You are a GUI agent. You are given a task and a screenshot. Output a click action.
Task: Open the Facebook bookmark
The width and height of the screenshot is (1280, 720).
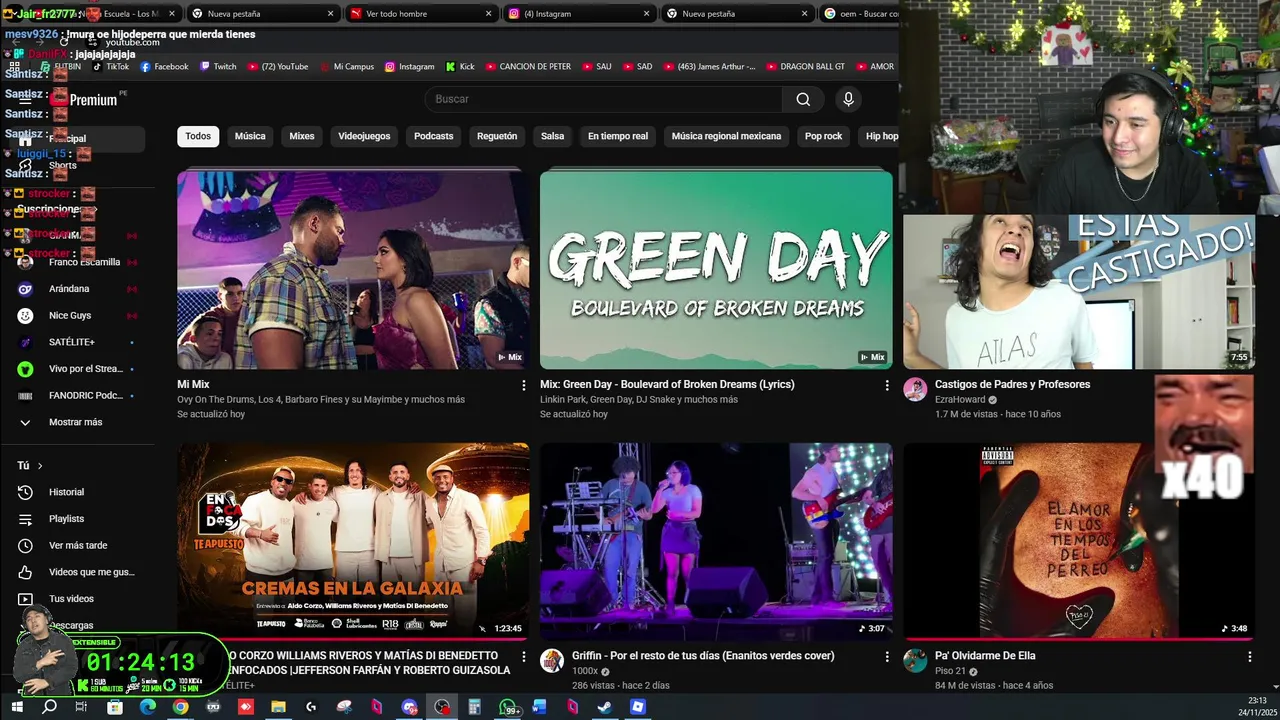pyautogui.click(x=164, y=67)
